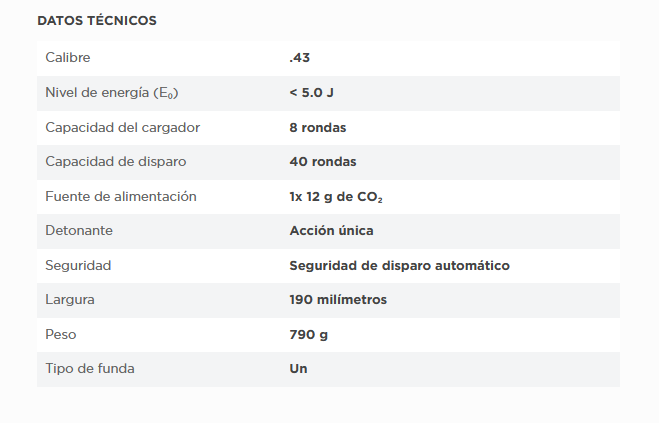Screen dimensions: 659x423
Task: Select the Seguridad row label
Action: click(x=78, y=265)
